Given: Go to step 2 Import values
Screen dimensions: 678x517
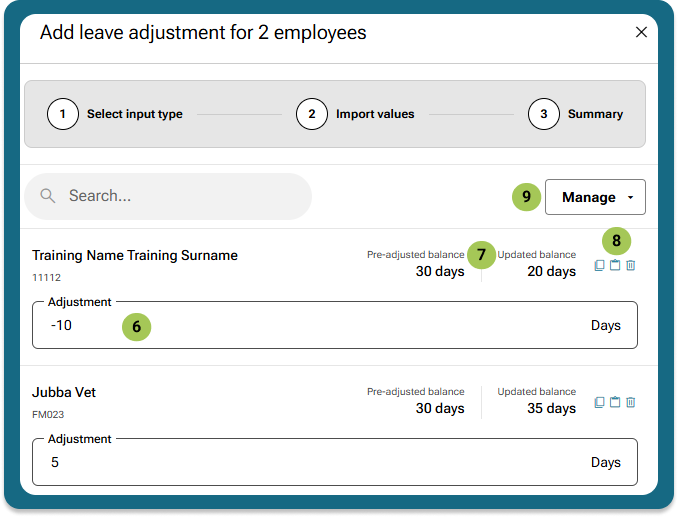Looking at the screenshot, I should (x=312, y=114).
